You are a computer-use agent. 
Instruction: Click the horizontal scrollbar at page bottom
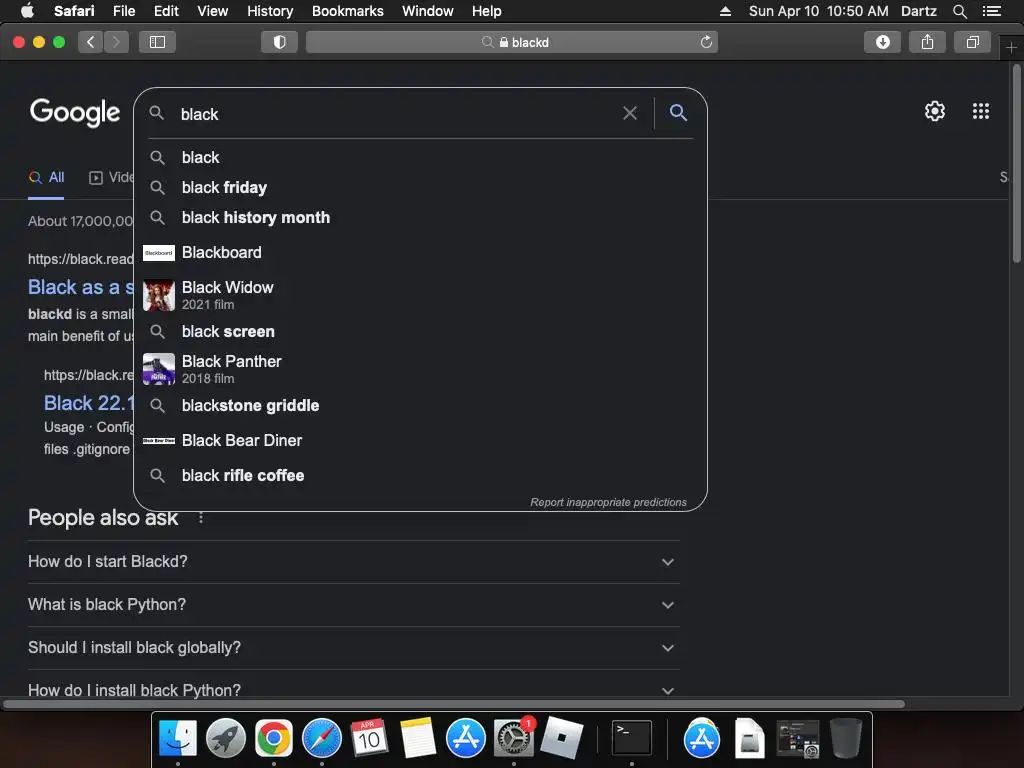(454, 704)
